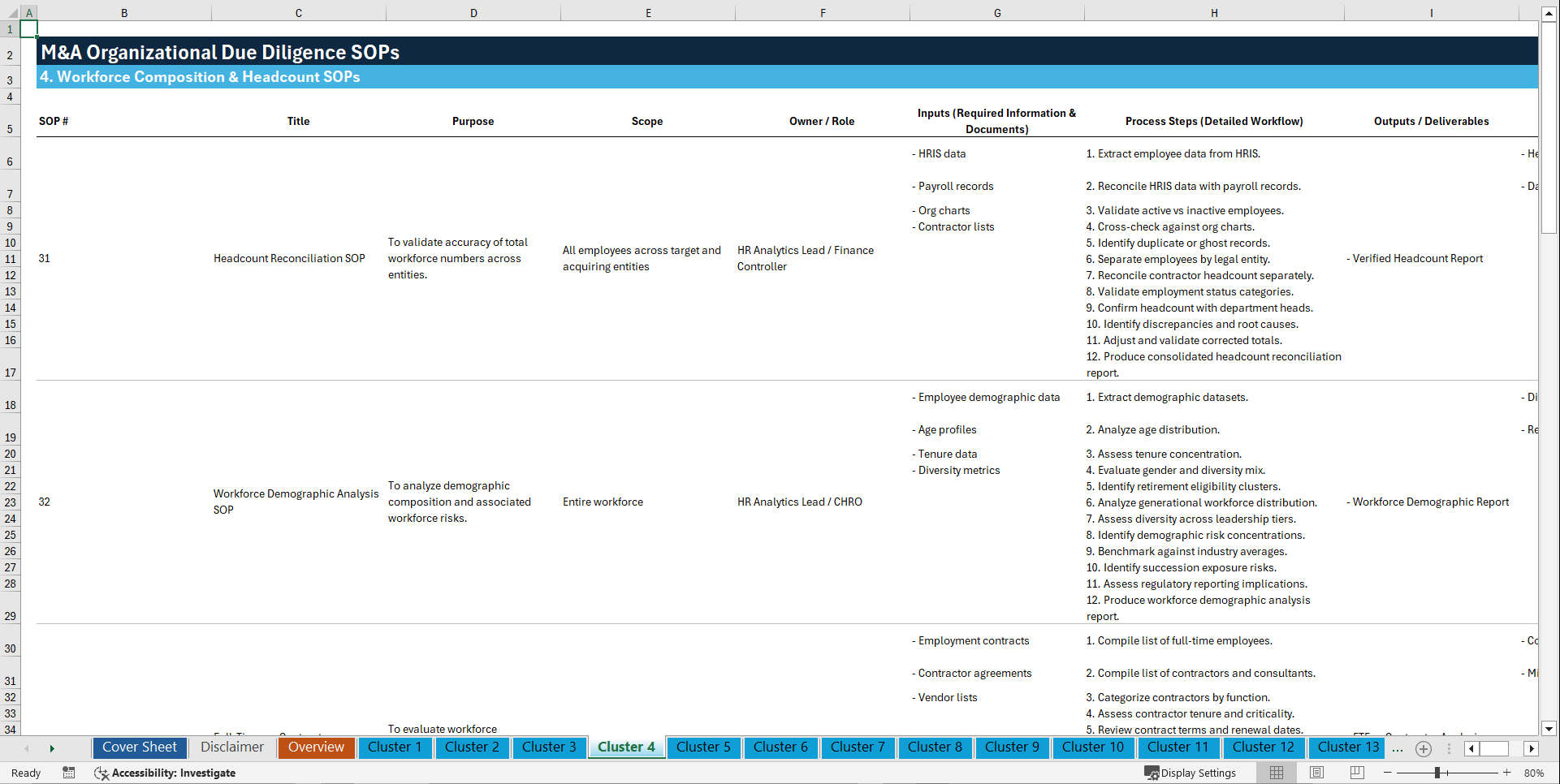Image resolution: width=1560 pixels, height=784 pixels.
Task: Open the Overview sheet tab
Action: (x=316, y=747)
